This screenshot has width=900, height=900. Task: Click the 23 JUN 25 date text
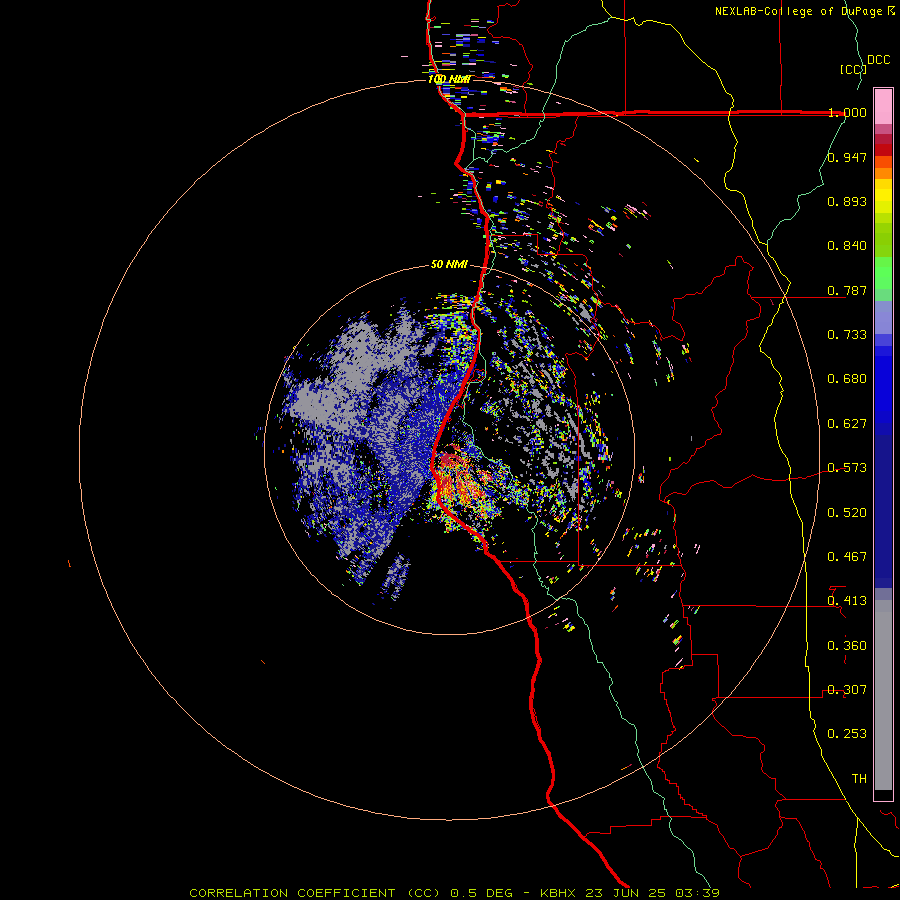click(624, 893)
